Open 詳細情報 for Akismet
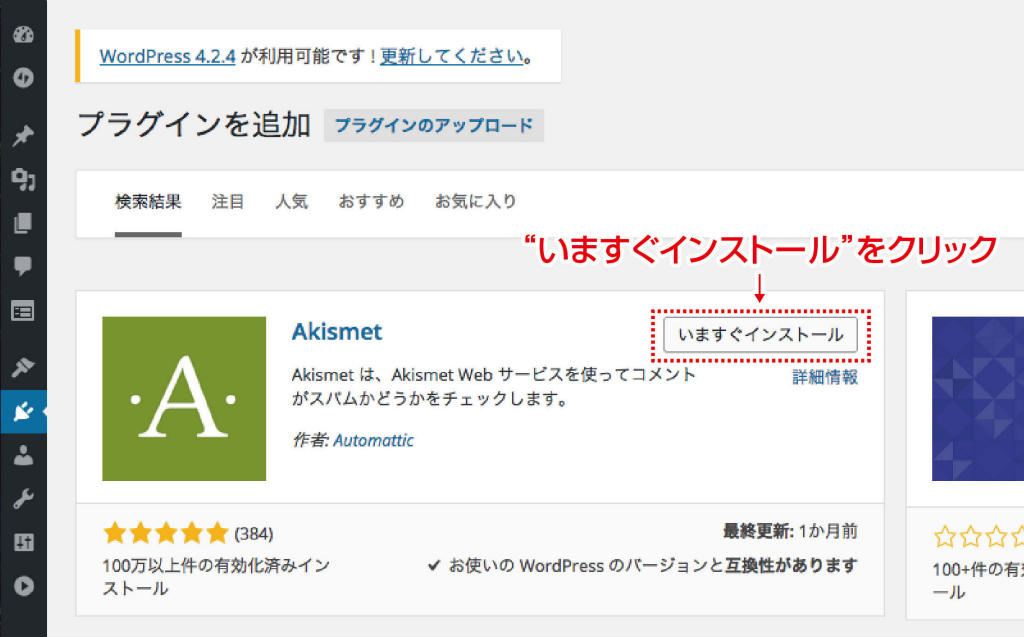Image resolution: width=1024 pixels, height=637 pixels. (x=825, y=377)
